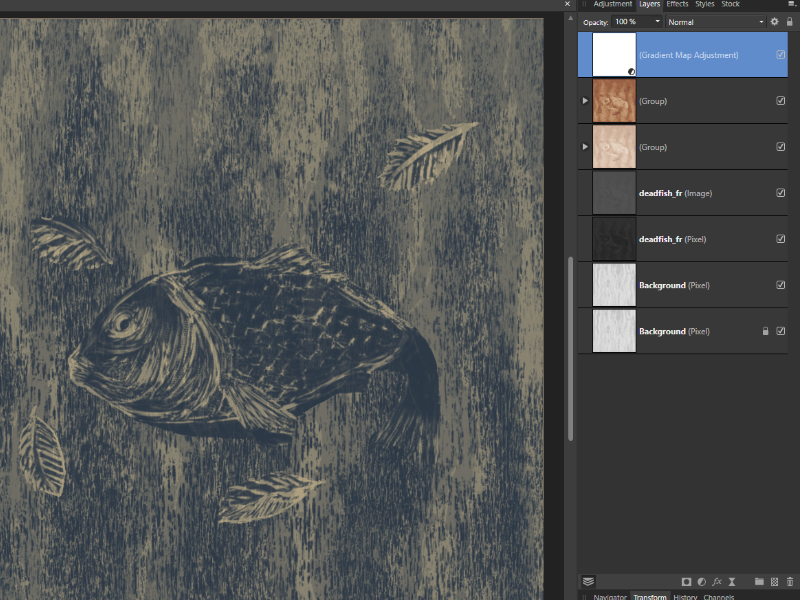800x600 pixels.
Task: Open Layer Effects fx icon
Action: coord(717,582)
